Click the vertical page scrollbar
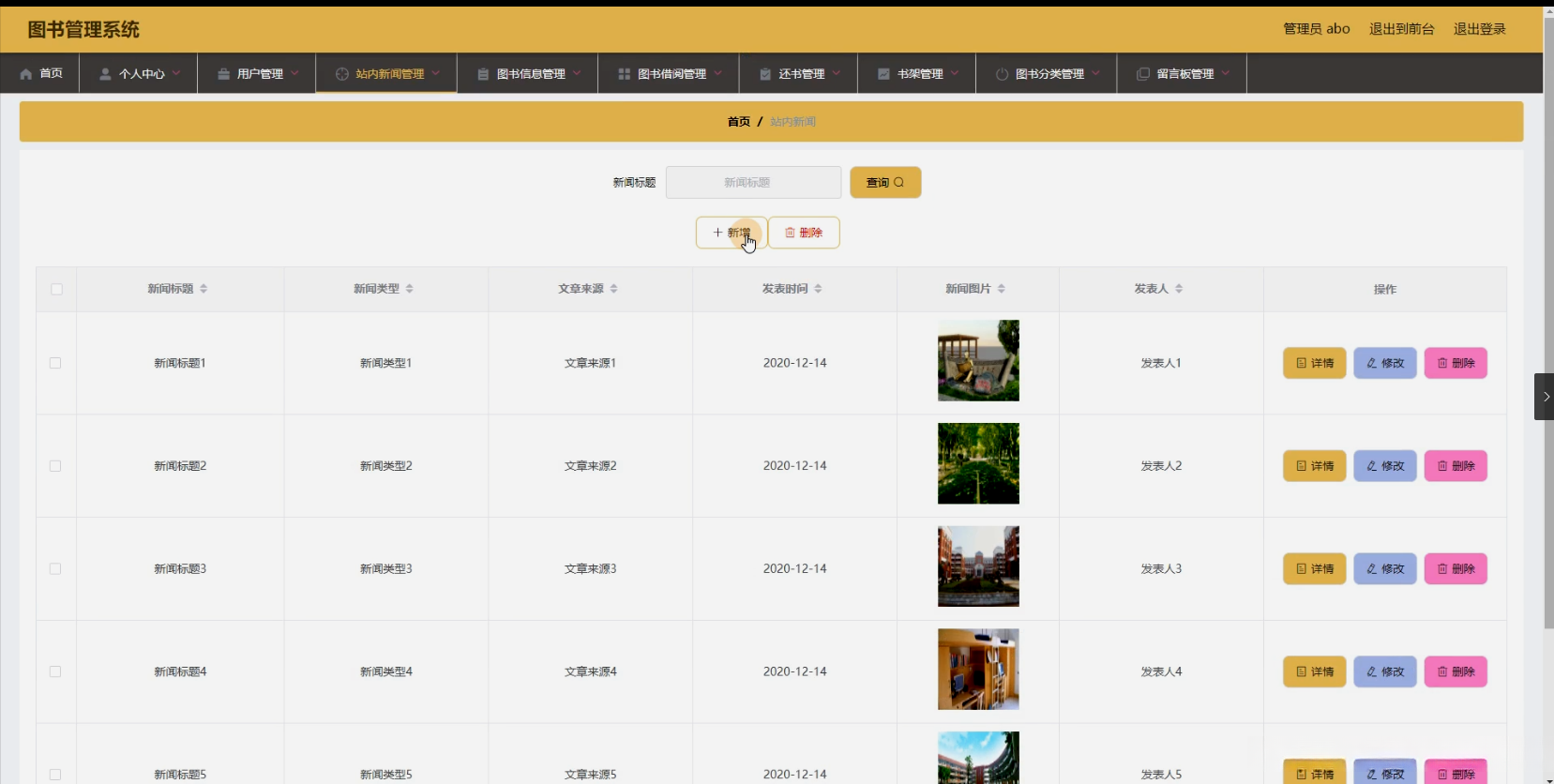This screenshot has width=1554, height=784. (x=1548, y=319)
